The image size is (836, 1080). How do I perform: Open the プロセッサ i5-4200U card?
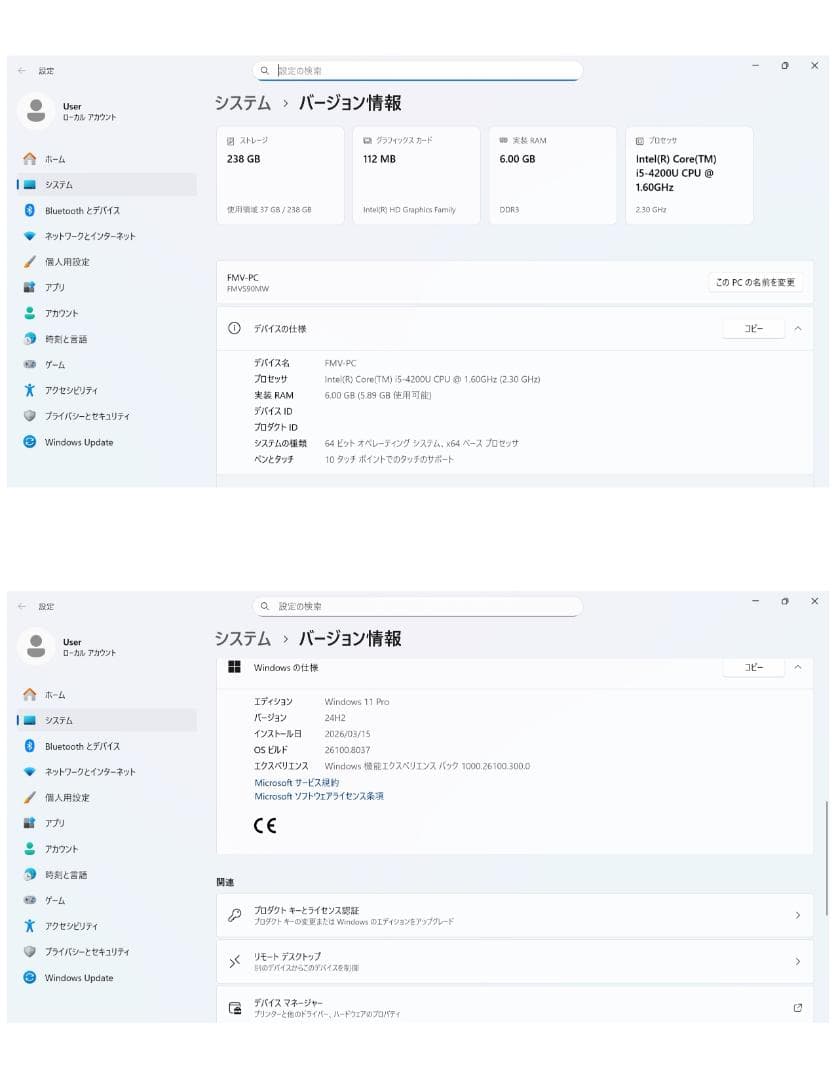point(689,176)
